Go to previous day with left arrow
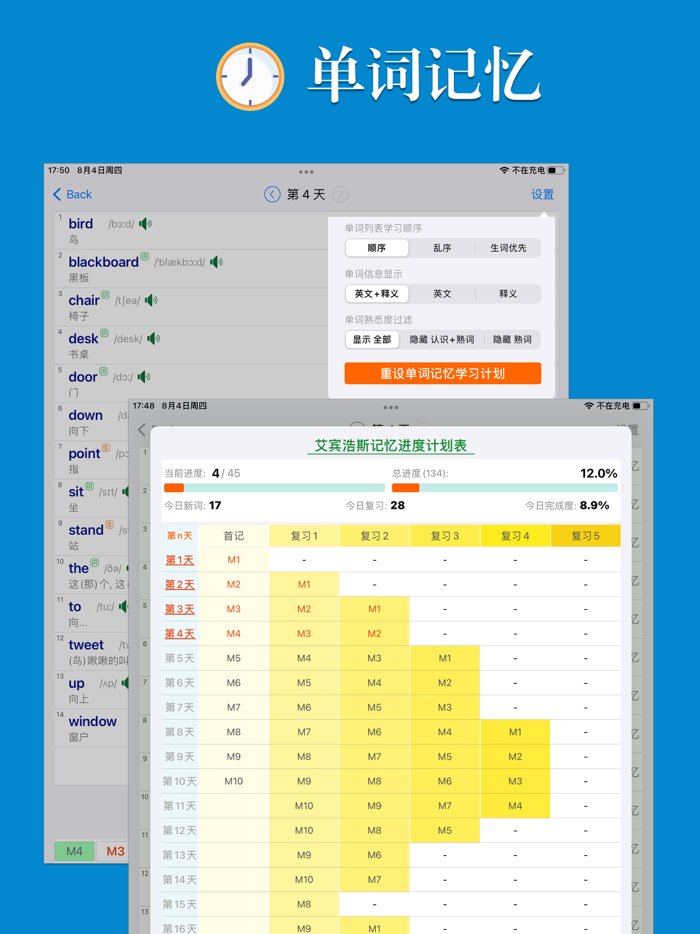Screen dimensions: 700x934 click(x=272, y=194)
